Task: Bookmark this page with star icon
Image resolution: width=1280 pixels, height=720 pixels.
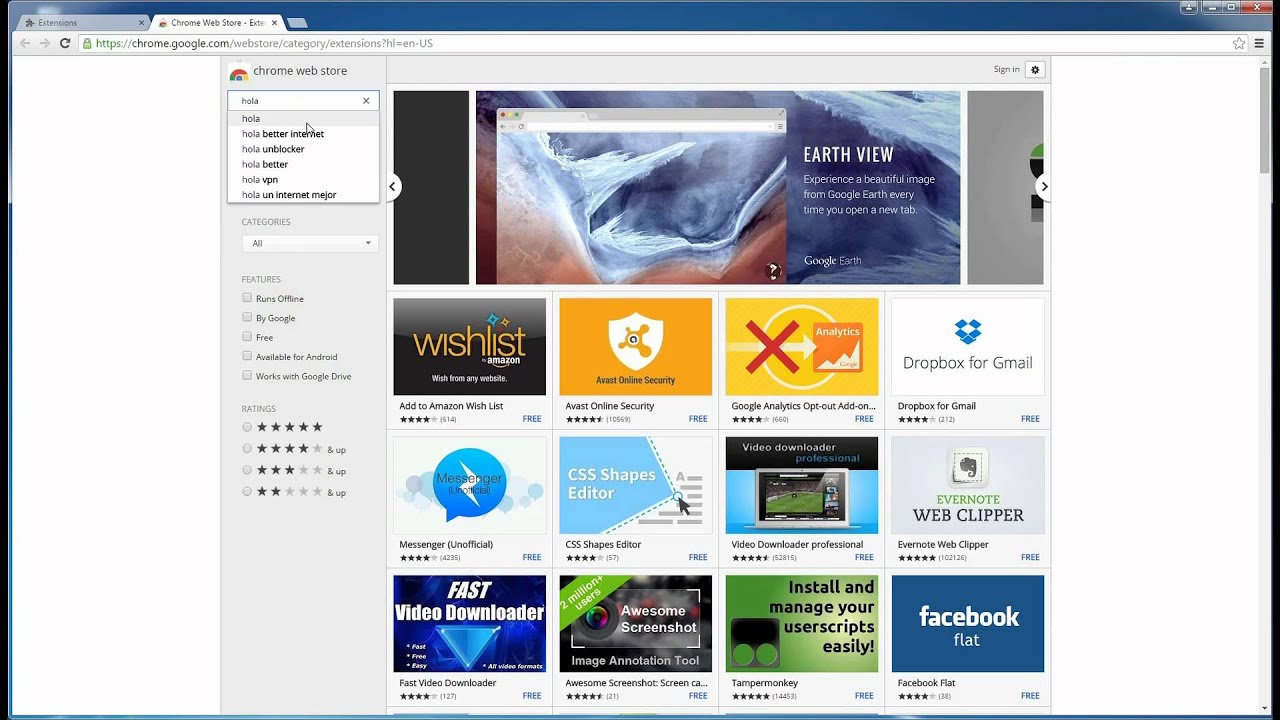Action: (1239, 43)
